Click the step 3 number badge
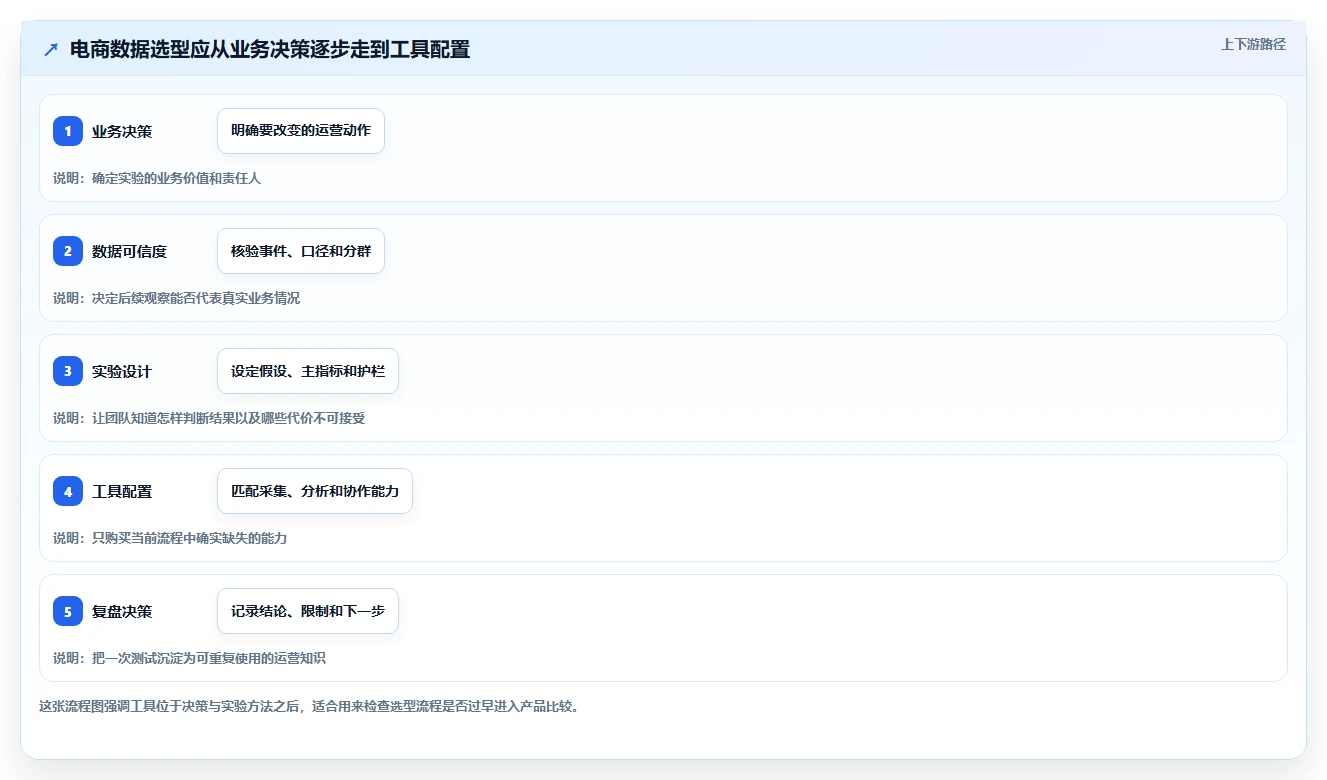 (68, 371)
